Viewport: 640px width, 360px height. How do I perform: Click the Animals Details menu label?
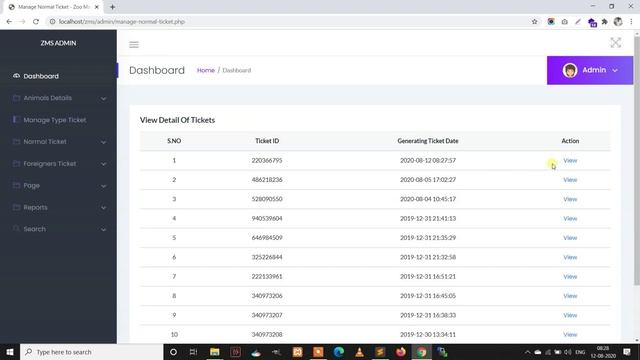48,98
